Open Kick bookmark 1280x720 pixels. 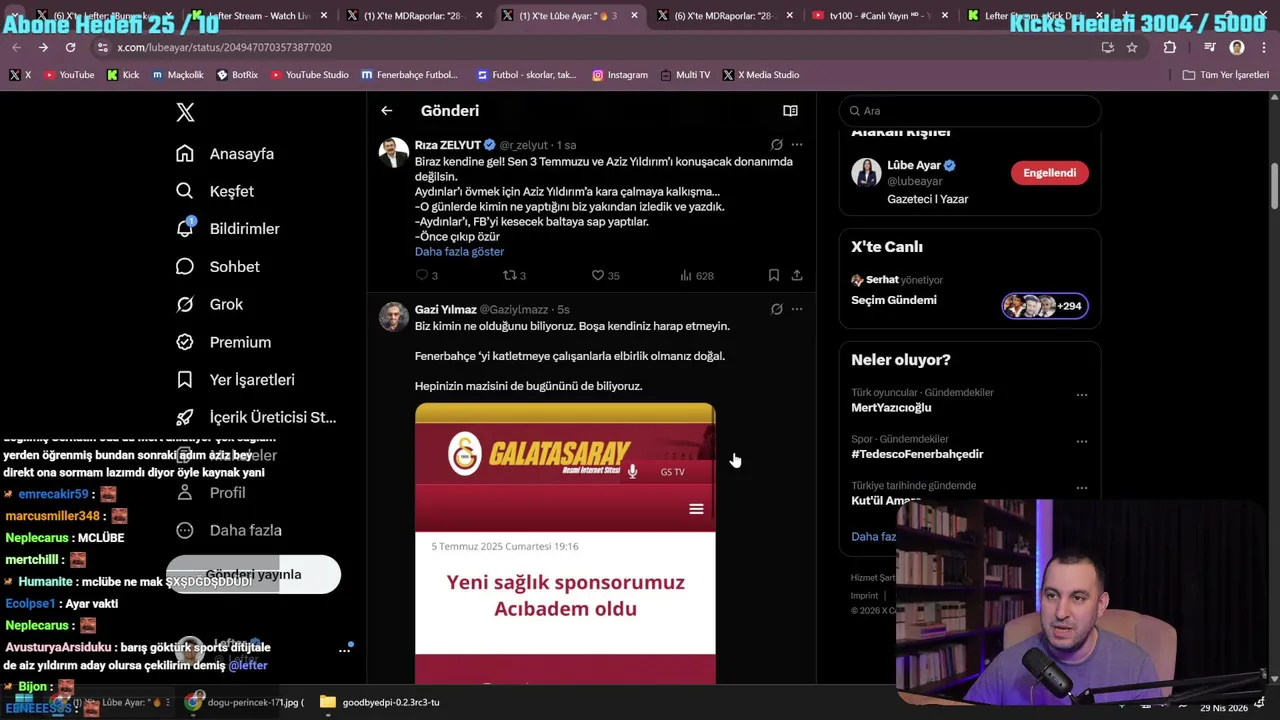pyautogui.click(x=123, y=75)
